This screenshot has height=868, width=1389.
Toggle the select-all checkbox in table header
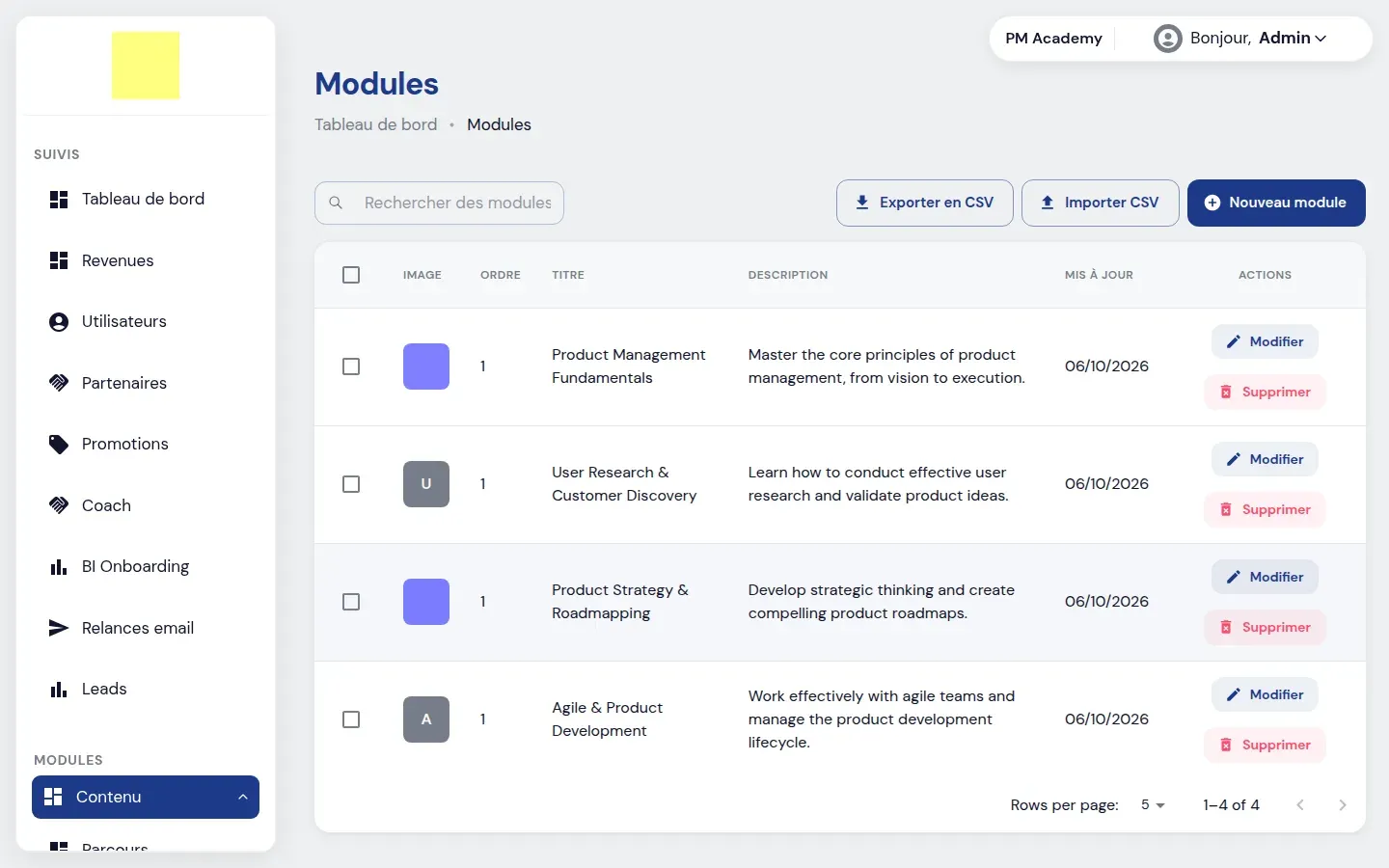tap(351, 275)
